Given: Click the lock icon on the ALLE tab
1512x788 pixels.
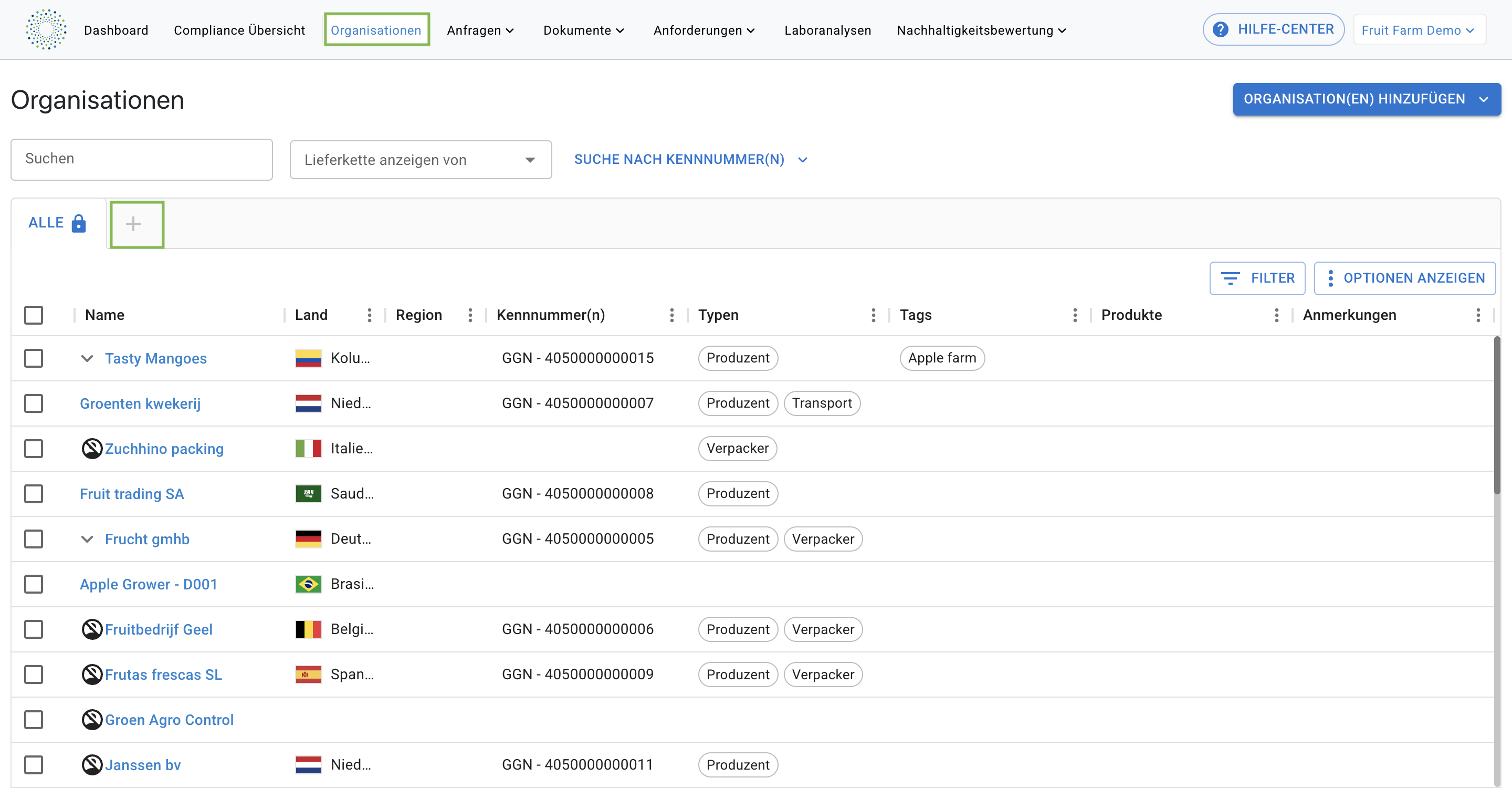Looking at the screenshot, I should click(x=79, y=223).
